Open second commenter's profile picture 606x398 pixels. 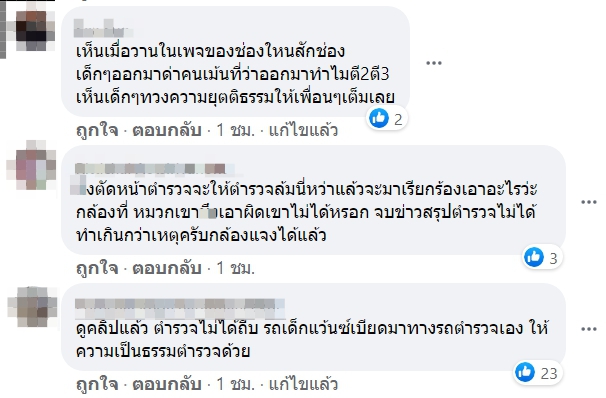coord(31,165)
